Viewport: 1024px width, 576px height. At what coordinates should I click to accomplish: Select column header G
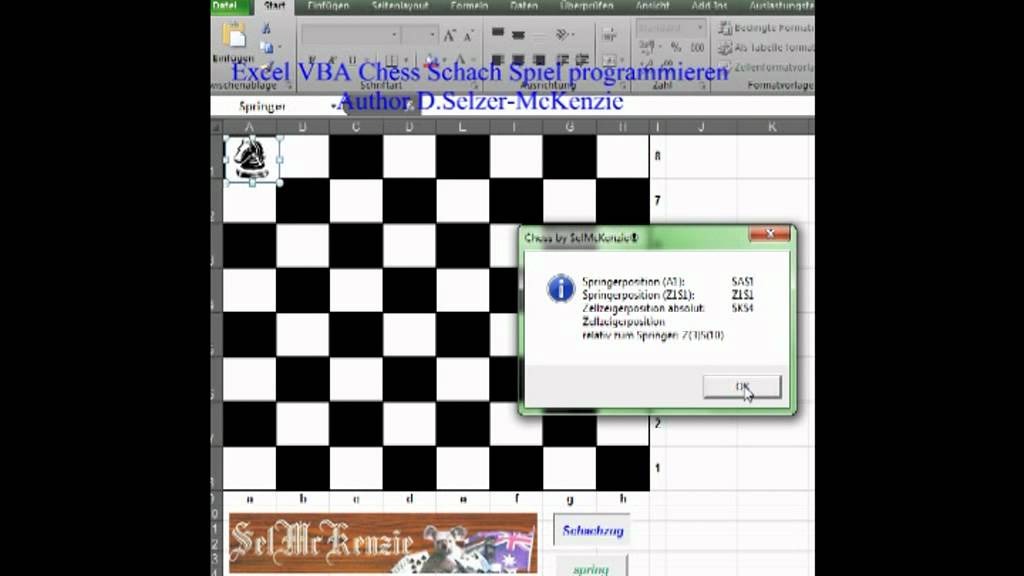tap(569, 127)
